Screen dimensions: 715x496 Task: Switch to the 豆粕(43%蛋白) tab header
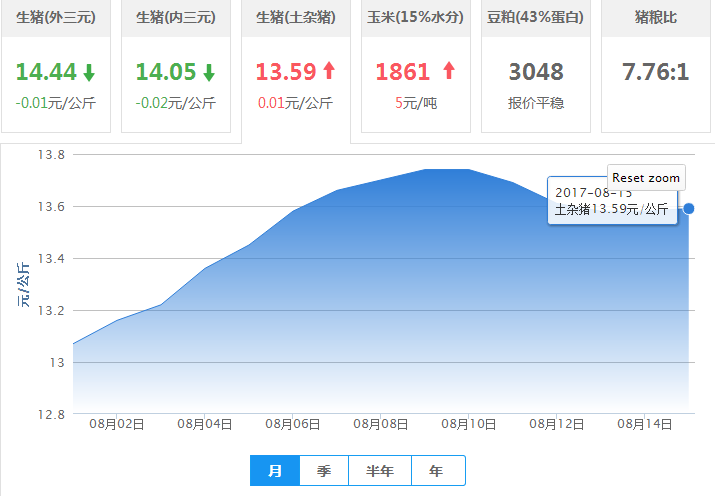(536, 18)
